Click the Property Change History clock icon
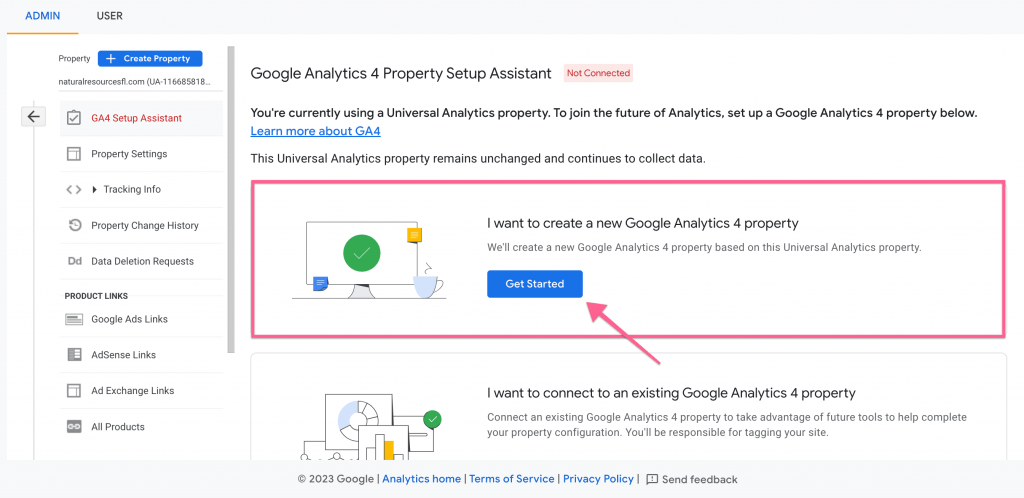The height and width of the screenshot is (498, 1024). (74, 225)
